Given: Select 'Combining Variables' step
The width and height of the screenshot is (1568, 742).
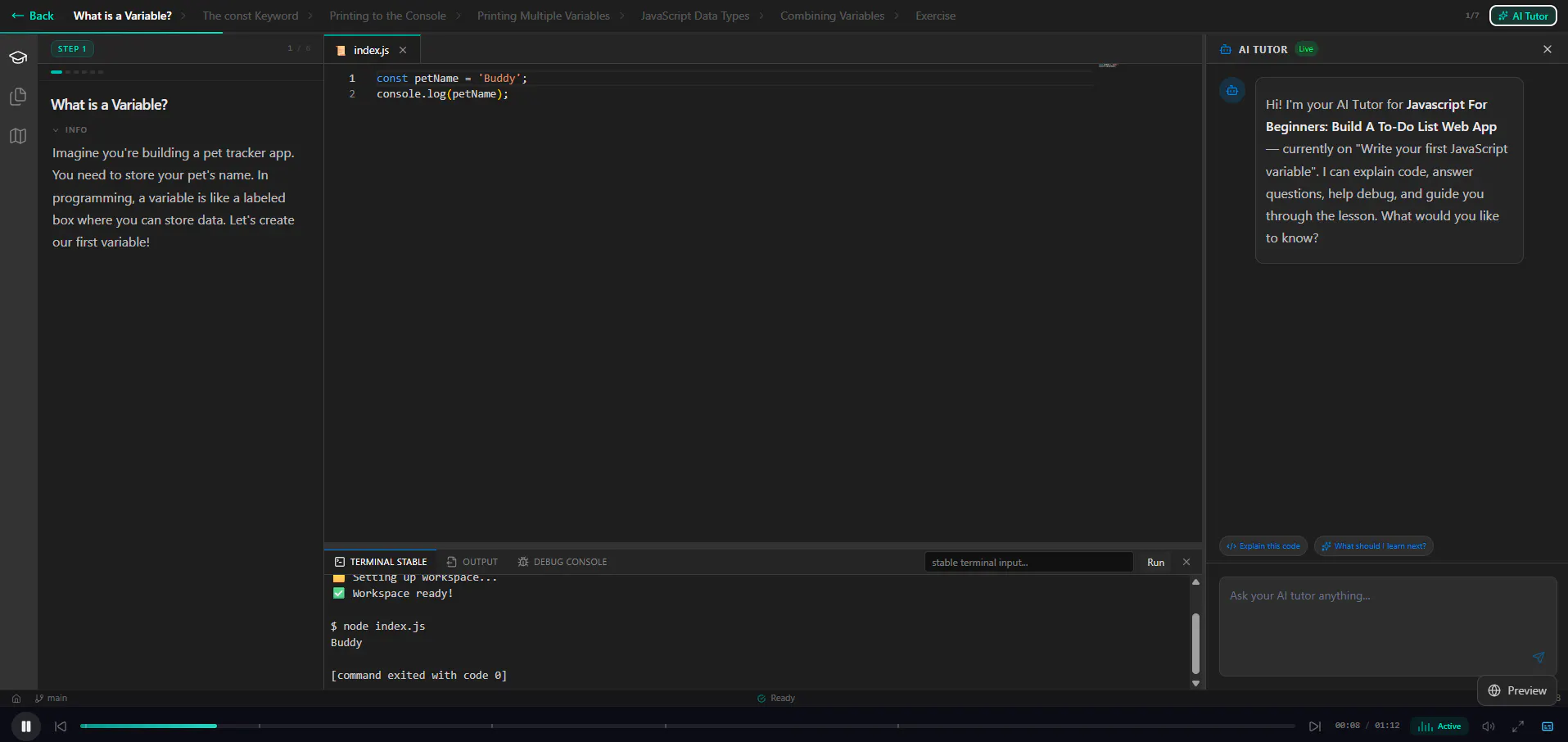Looking at the screenshot, I should 832,16.
